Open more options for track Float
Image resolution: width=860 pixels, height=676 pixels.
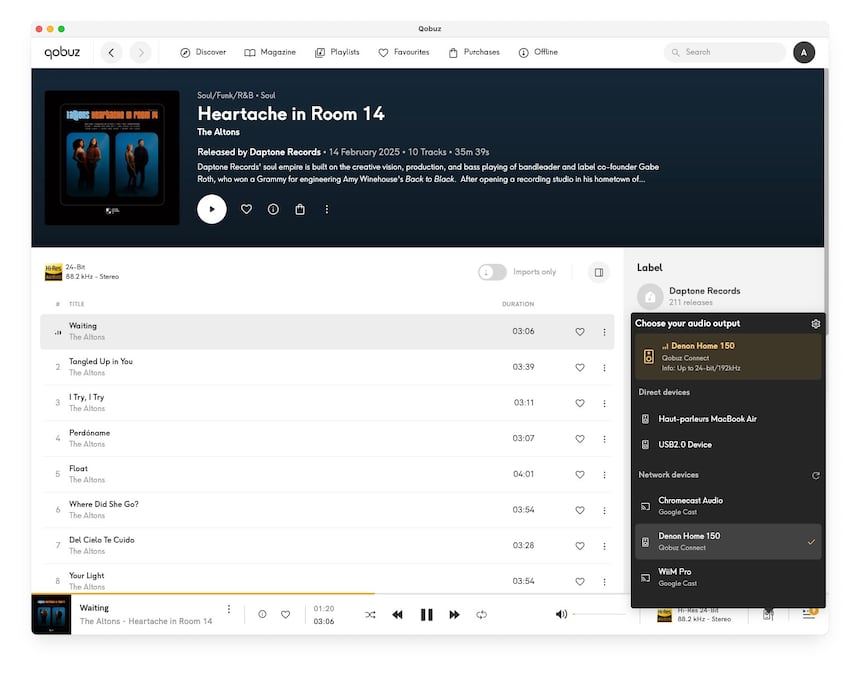coord(603,474)
